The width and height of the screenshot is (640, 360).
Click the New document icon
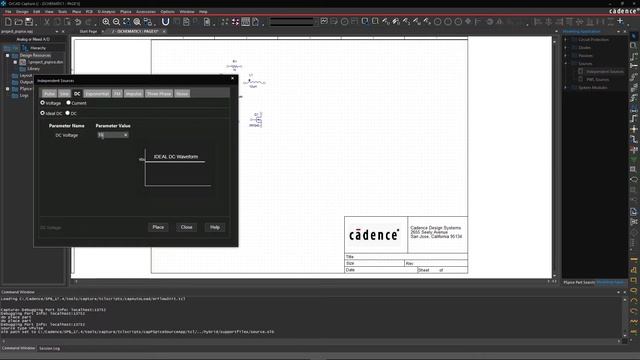tap(8, 22)
